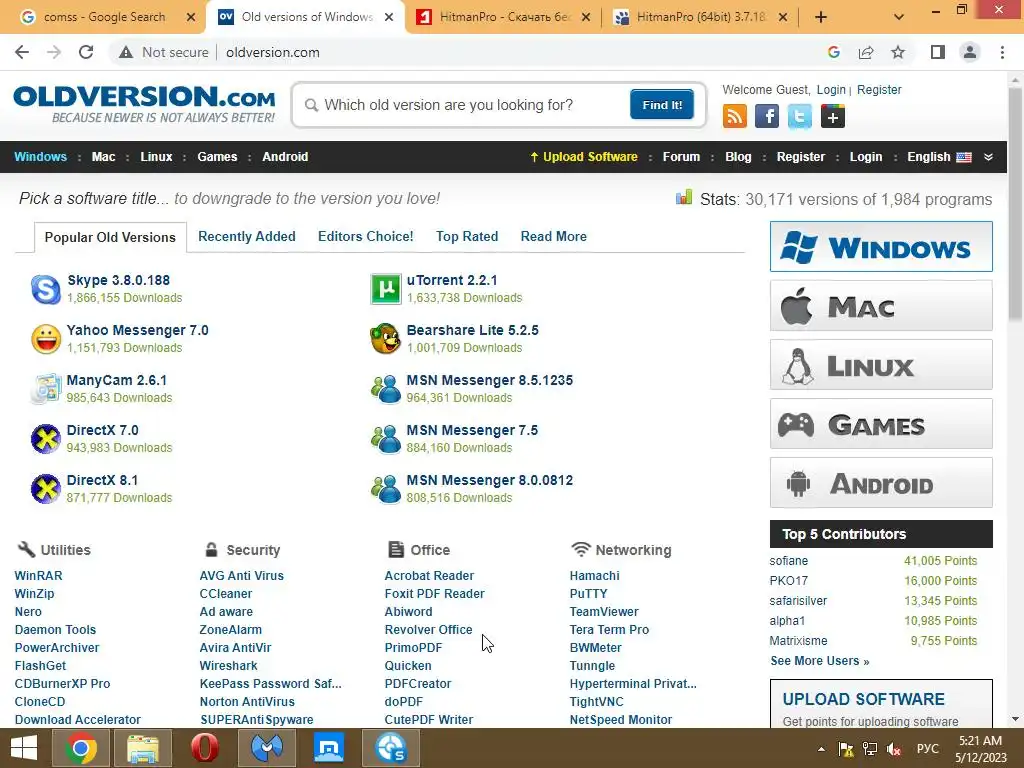
Task: Reload the page
Action: click(x=86, y=52)
